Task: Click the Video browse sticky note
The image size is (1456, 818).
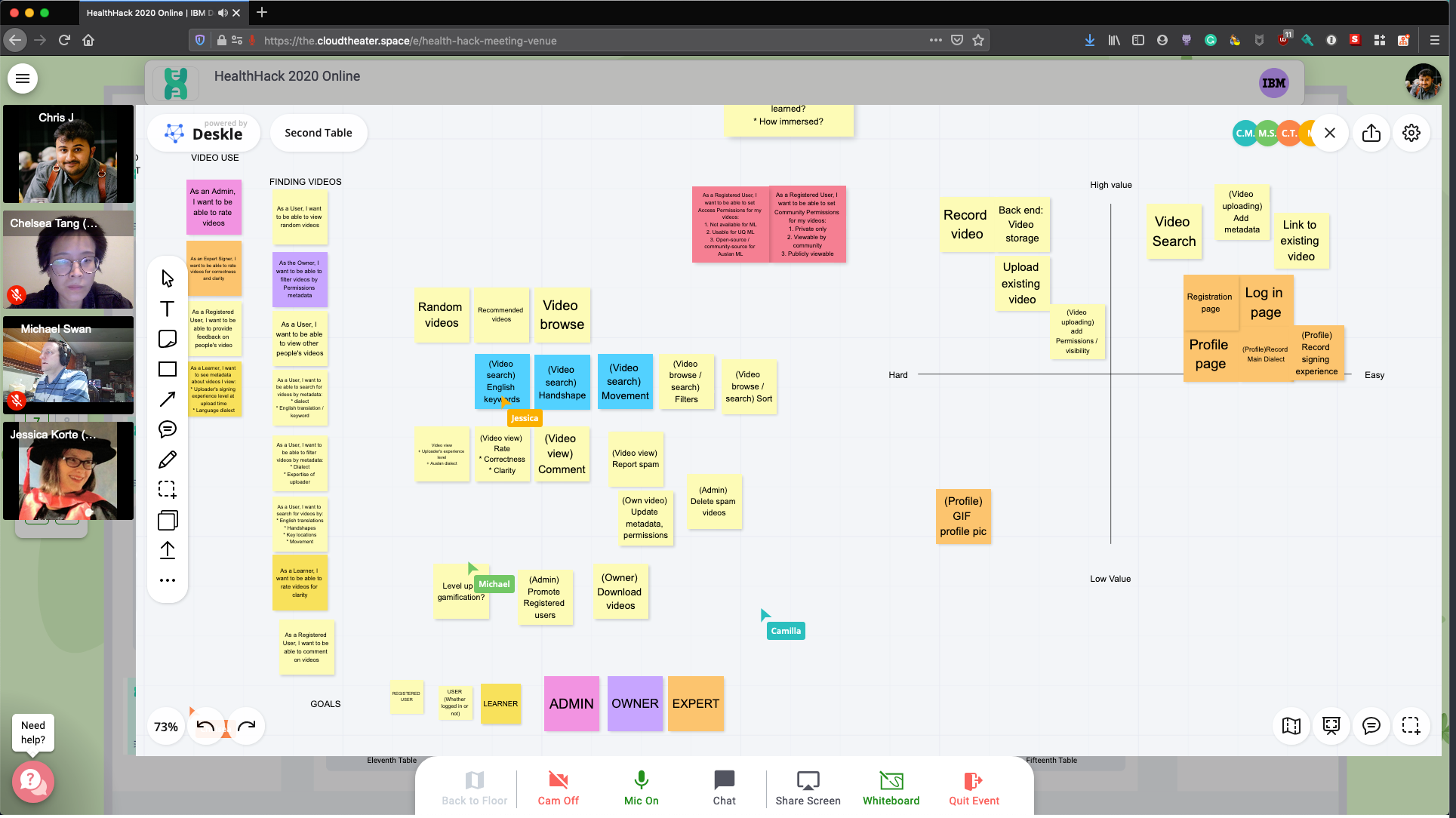Action: pyautogui.click(x=562, y=315)
